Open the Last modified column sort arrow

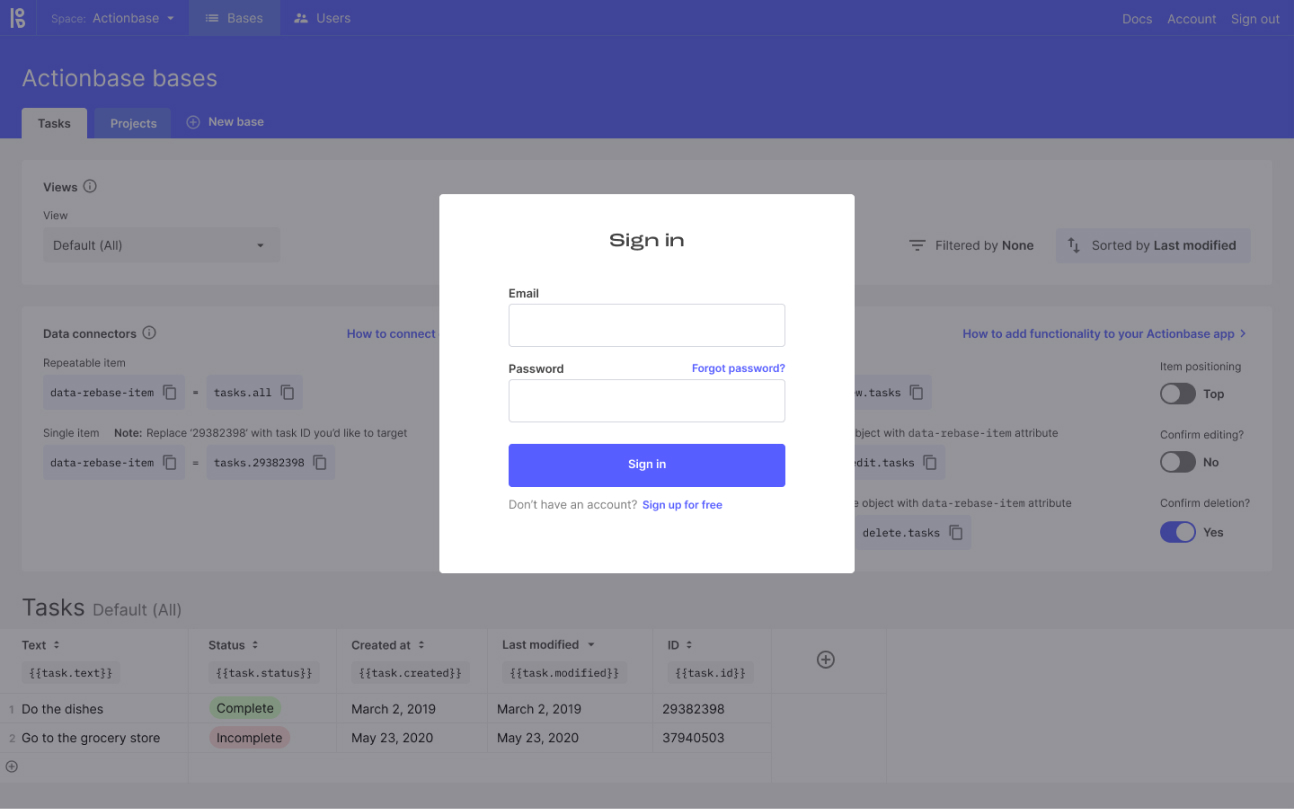coord(591,645)
